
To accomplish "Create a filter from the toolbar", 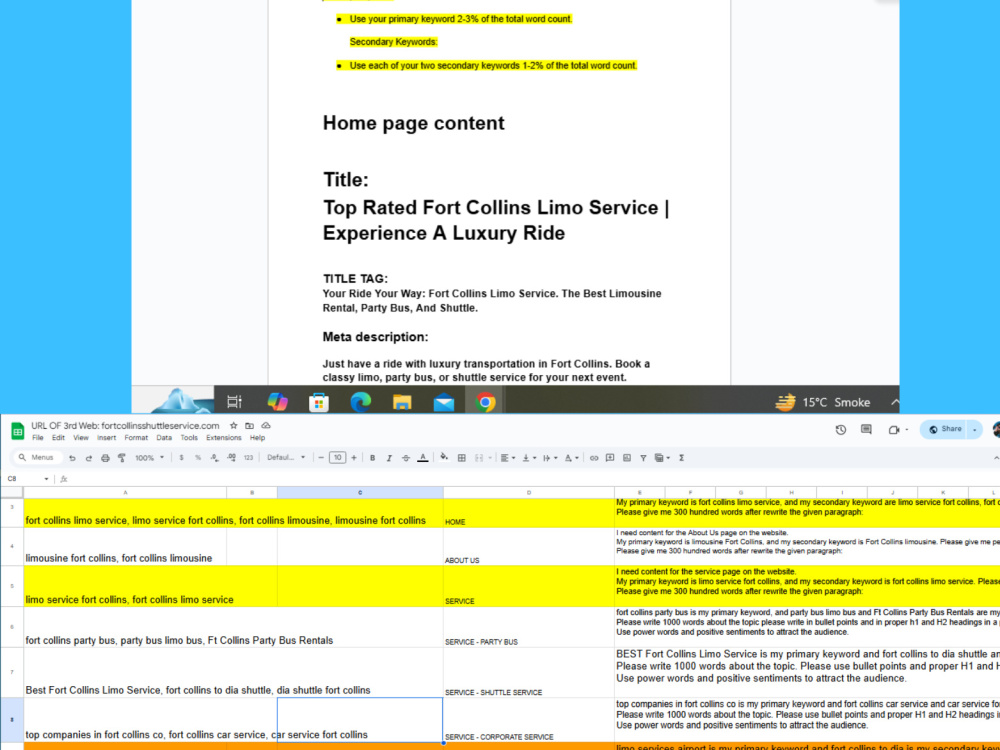I will pos(643,458).
